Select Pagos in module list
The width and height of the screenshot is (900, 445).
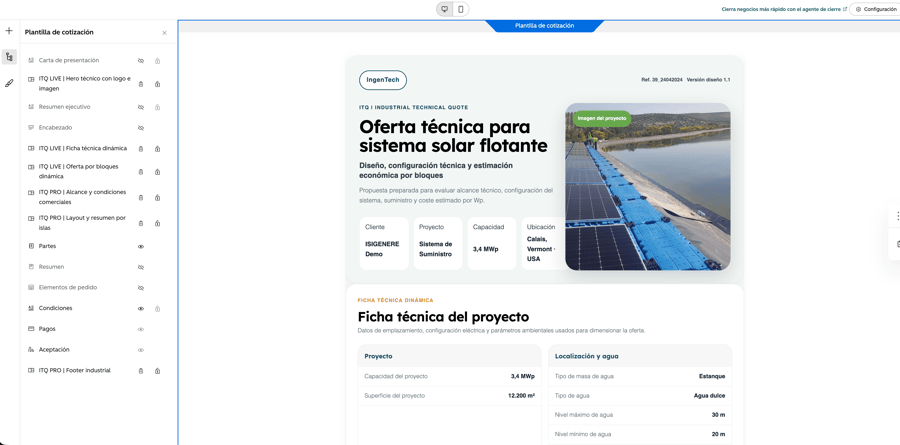47,329
